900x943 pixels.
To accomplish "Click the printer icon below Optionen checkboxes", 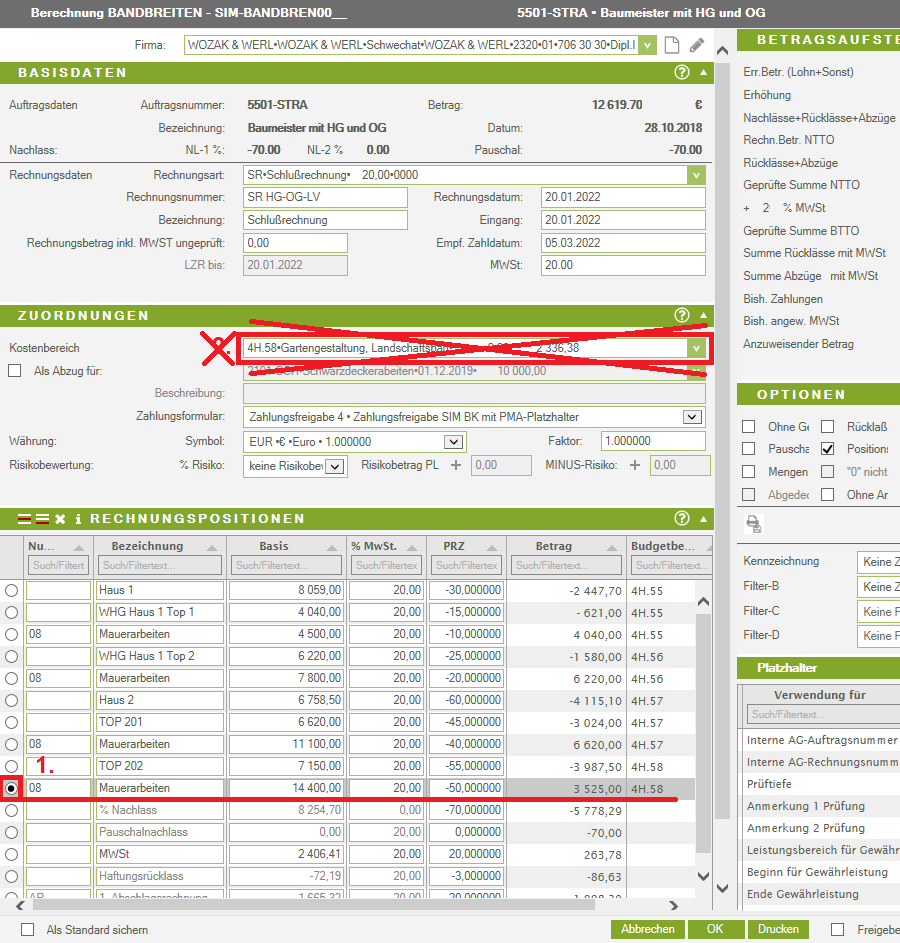I will click(x=754, y=523).
